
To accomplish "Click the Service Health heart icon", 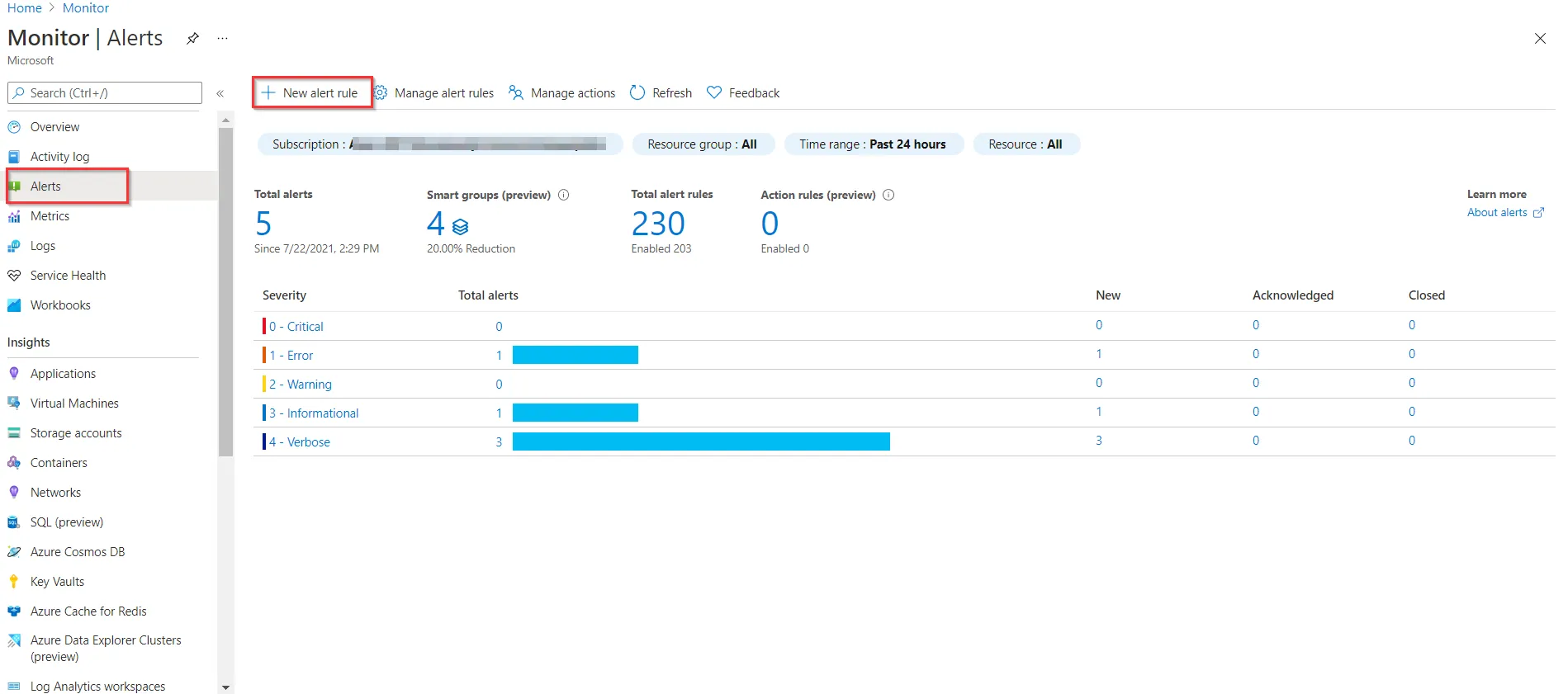I will pyautogui.click(x=14, y=276).
